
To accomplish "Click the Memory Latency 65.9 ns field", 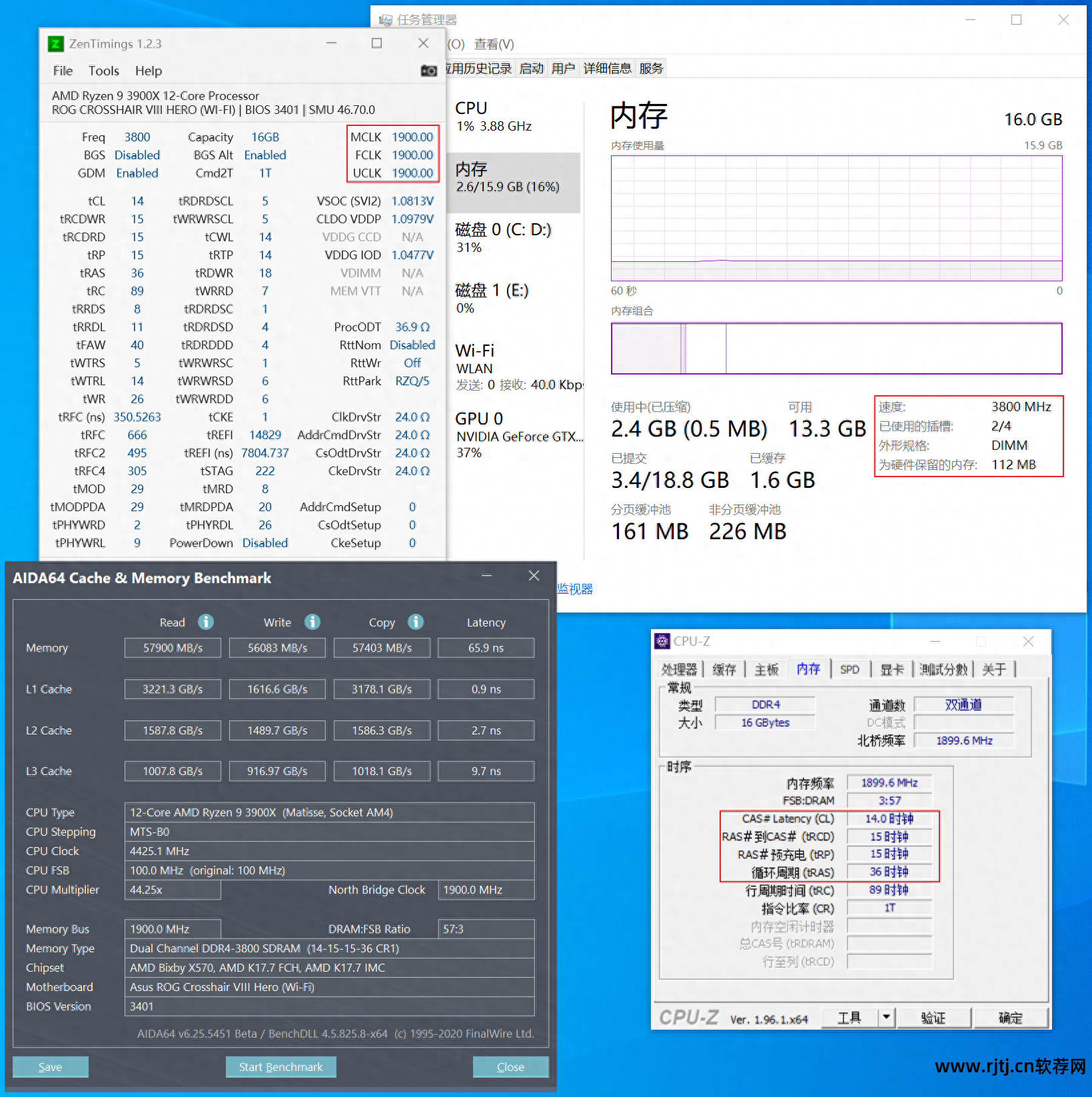I will (x=486, y=648).
